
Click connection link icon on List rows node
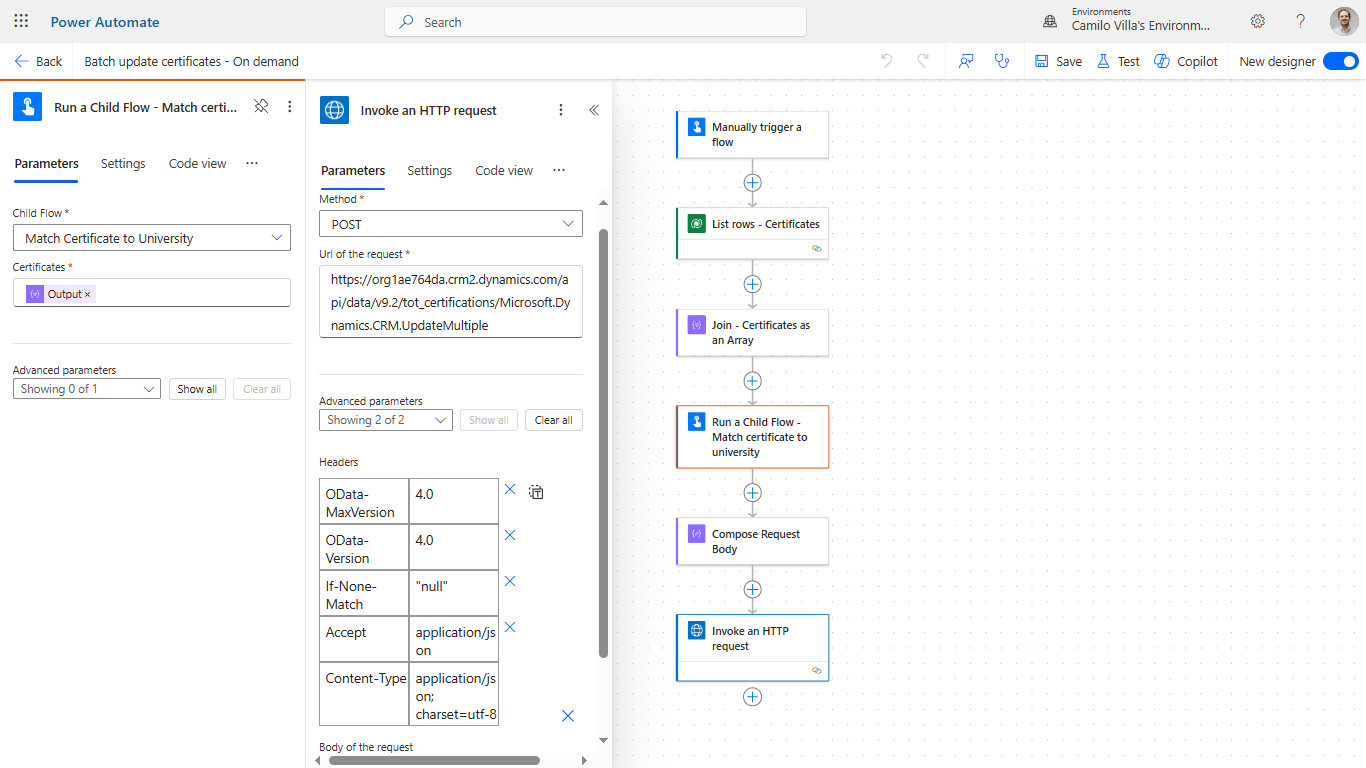(x=816, y=248)
